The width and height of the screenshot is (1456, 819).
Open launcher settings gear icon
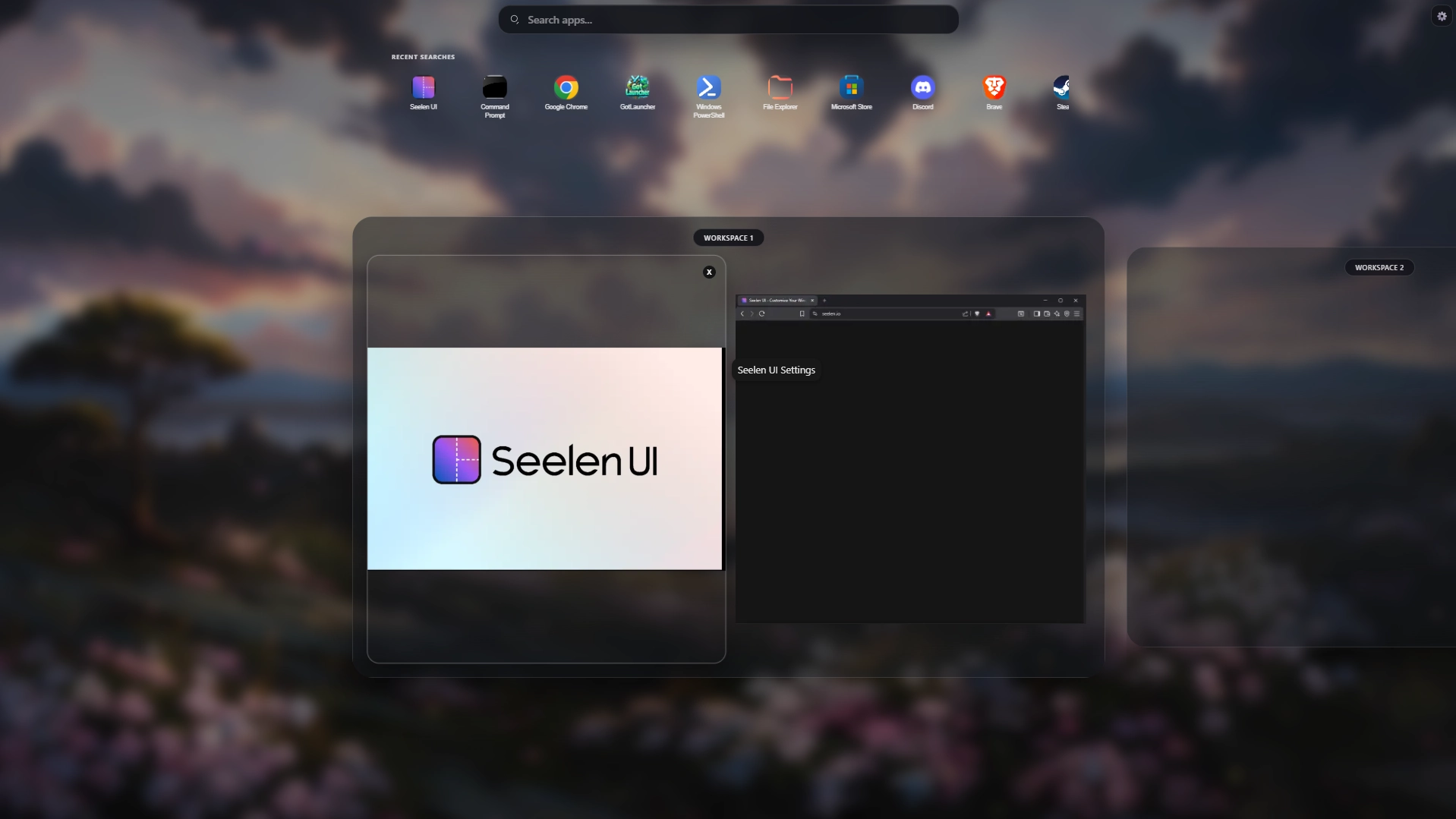(x=1442, y=16)
